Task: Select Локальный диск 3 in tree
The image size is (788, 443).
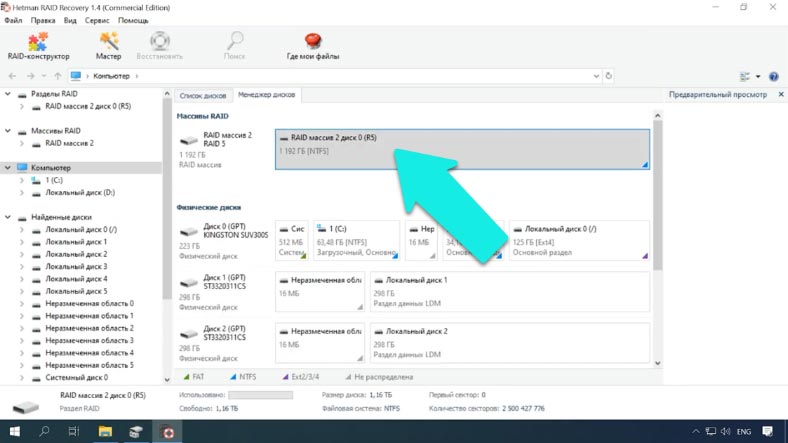Action: (76, 266)
